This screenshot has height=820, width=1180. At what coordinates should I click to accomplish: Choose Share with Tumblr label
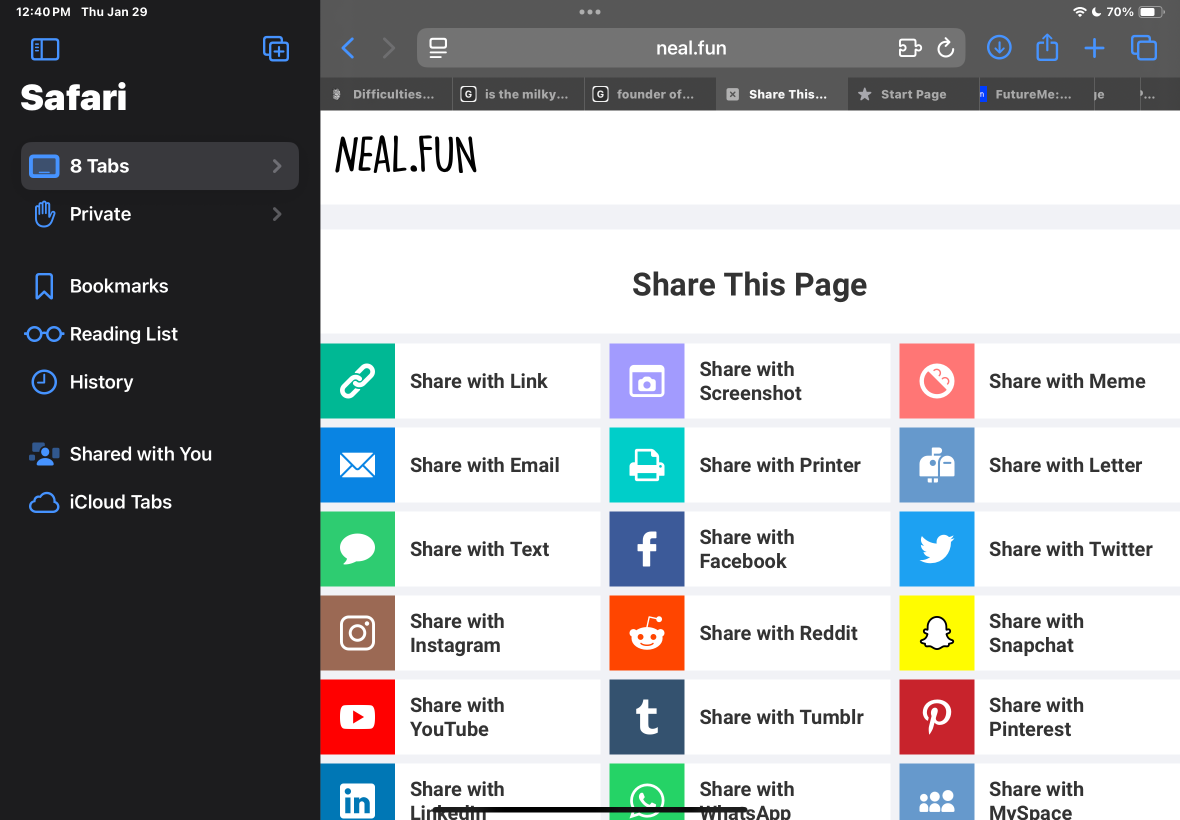[x=781, y=718]
